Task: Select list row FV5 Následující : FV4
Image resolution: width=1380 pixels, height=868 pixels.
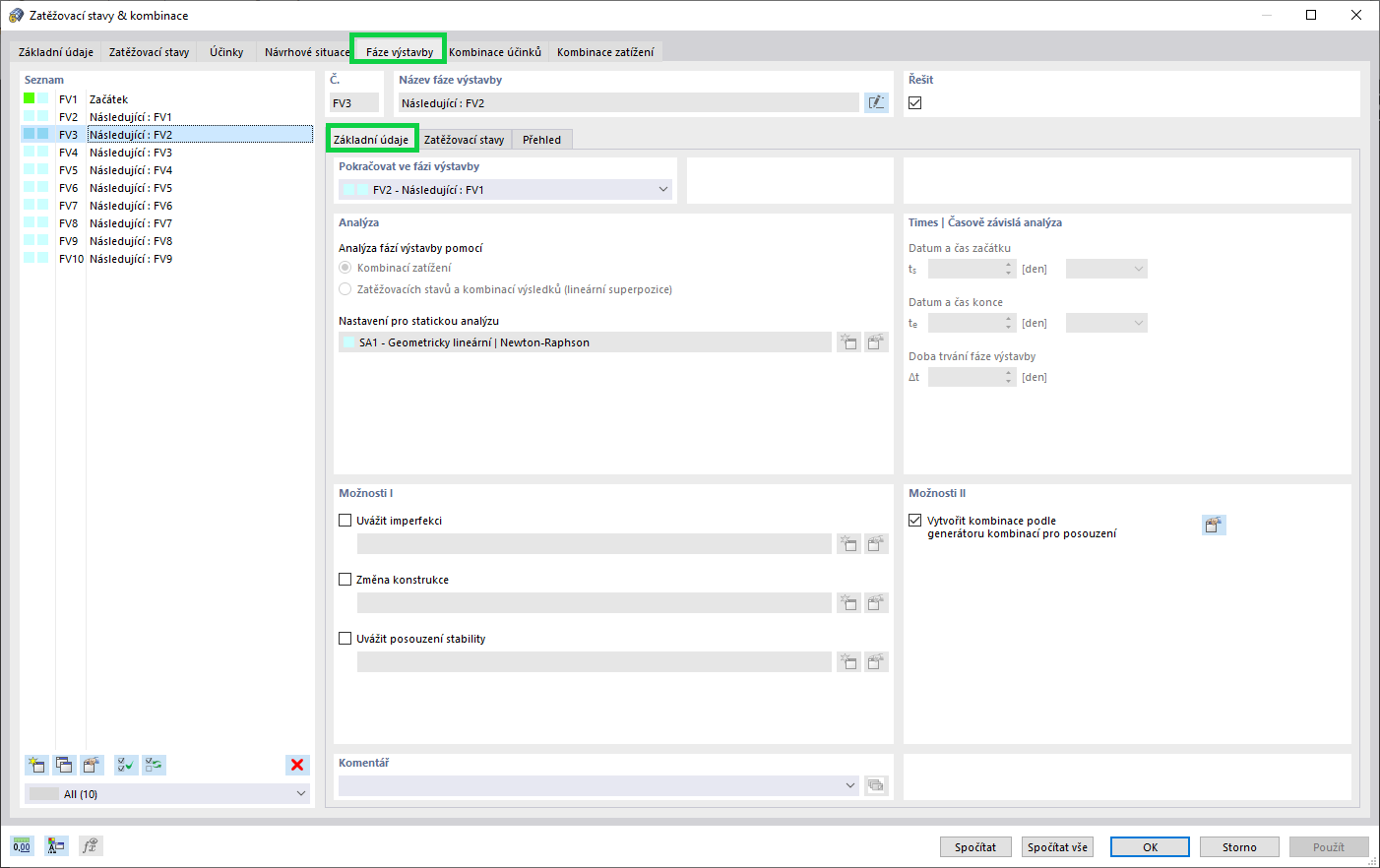Action: pos(166,170)
